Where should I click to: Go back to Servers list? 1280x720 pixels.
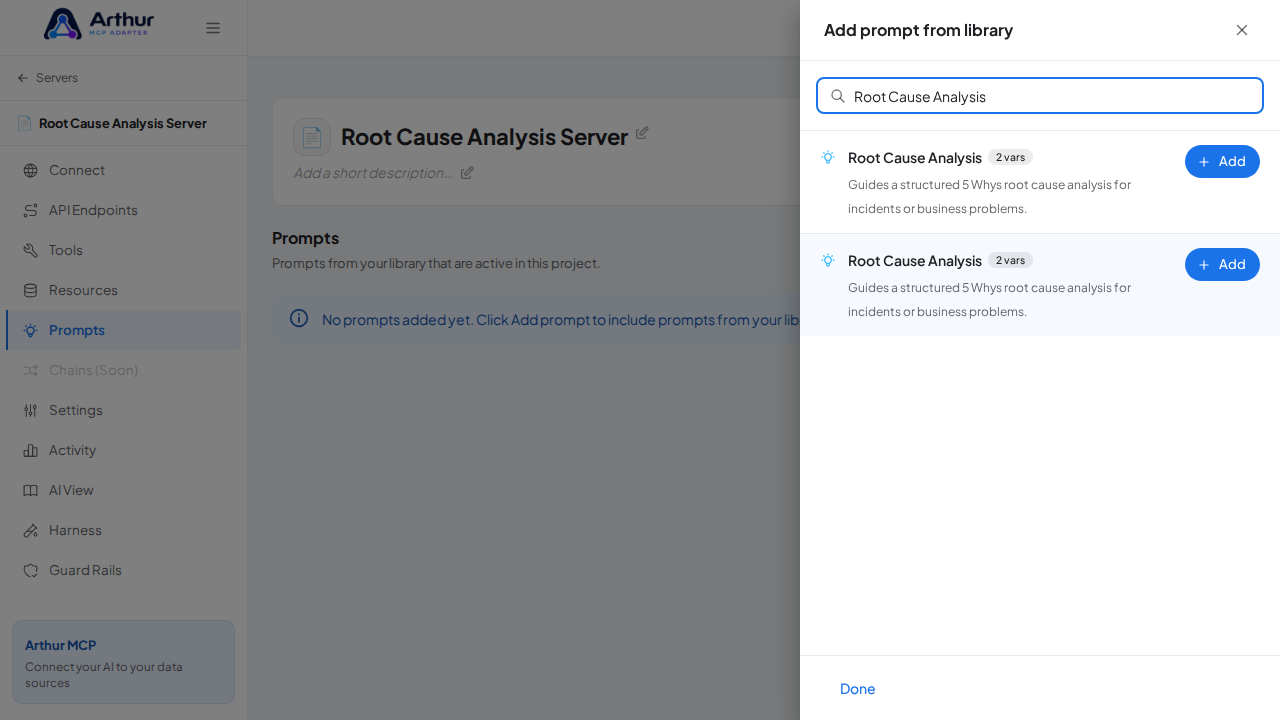47,78
